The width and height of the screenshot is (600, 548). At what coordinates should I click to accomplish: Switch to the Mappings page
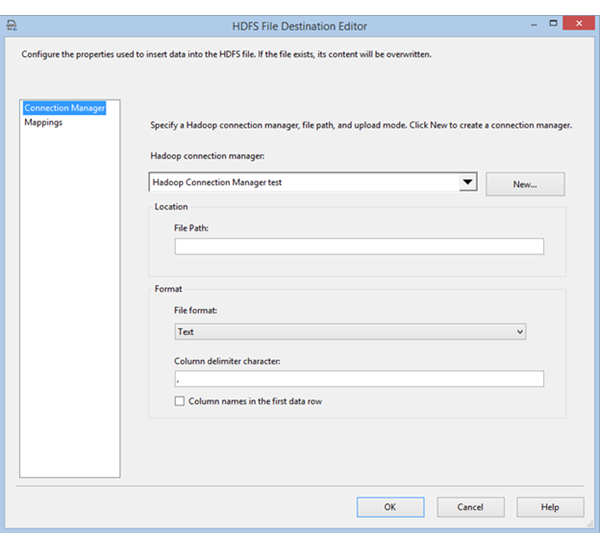[x=43, y=122]
